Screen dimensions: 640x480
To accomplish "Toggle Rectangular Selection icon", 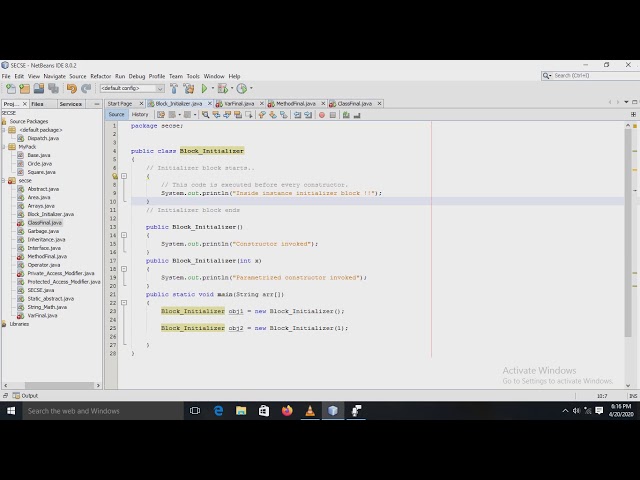I will (248, 115).
